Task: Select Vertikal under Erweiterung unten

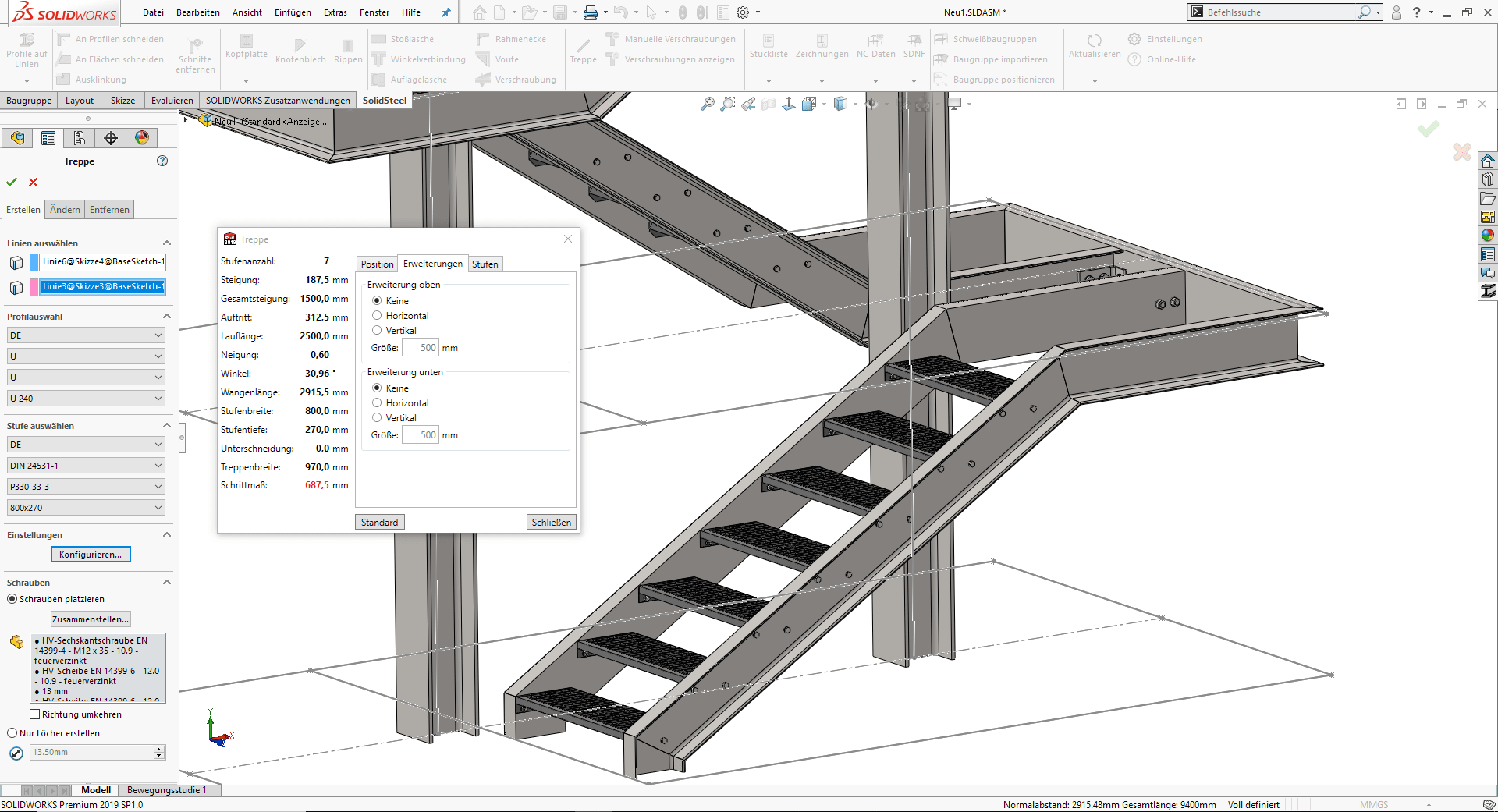Action: [377, 418]
